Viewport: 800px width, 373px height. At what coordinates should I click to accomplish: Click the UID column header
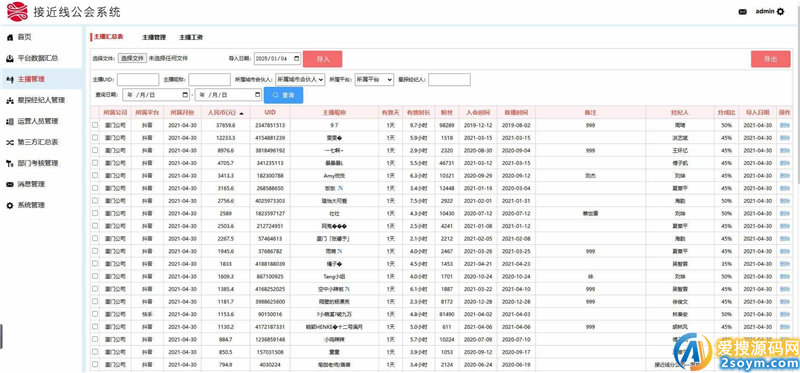pos(270,112)
